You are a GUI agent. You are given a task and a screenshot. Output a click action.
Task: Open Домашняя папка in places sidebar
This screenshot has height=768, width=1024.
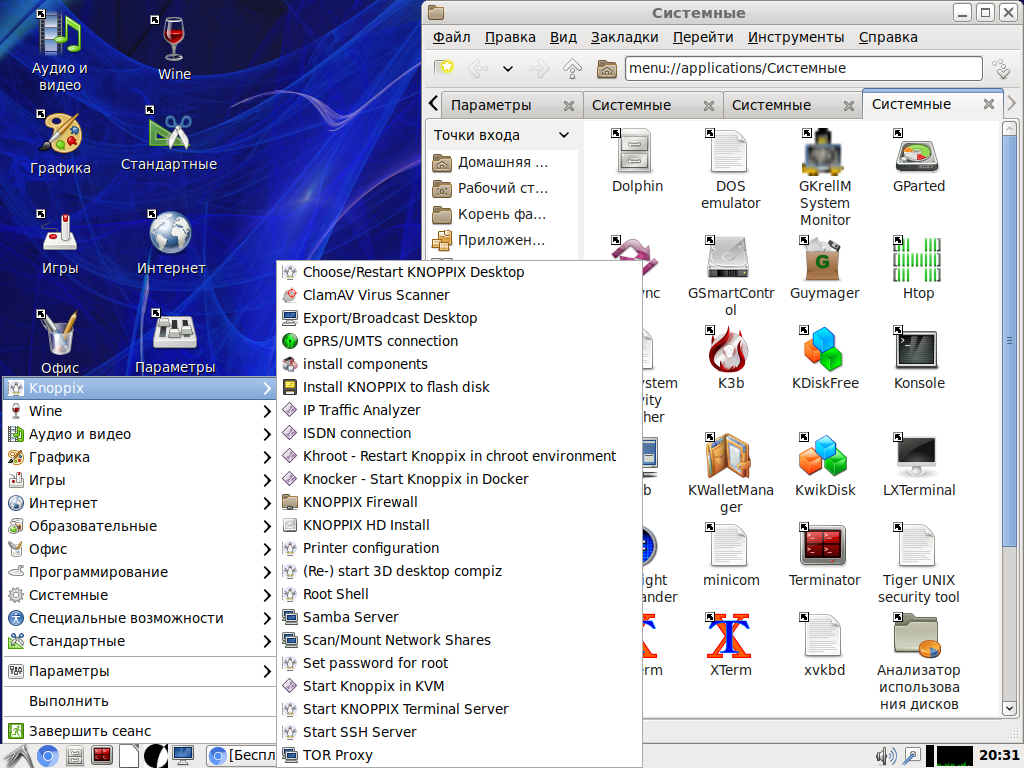pos(502,162)
